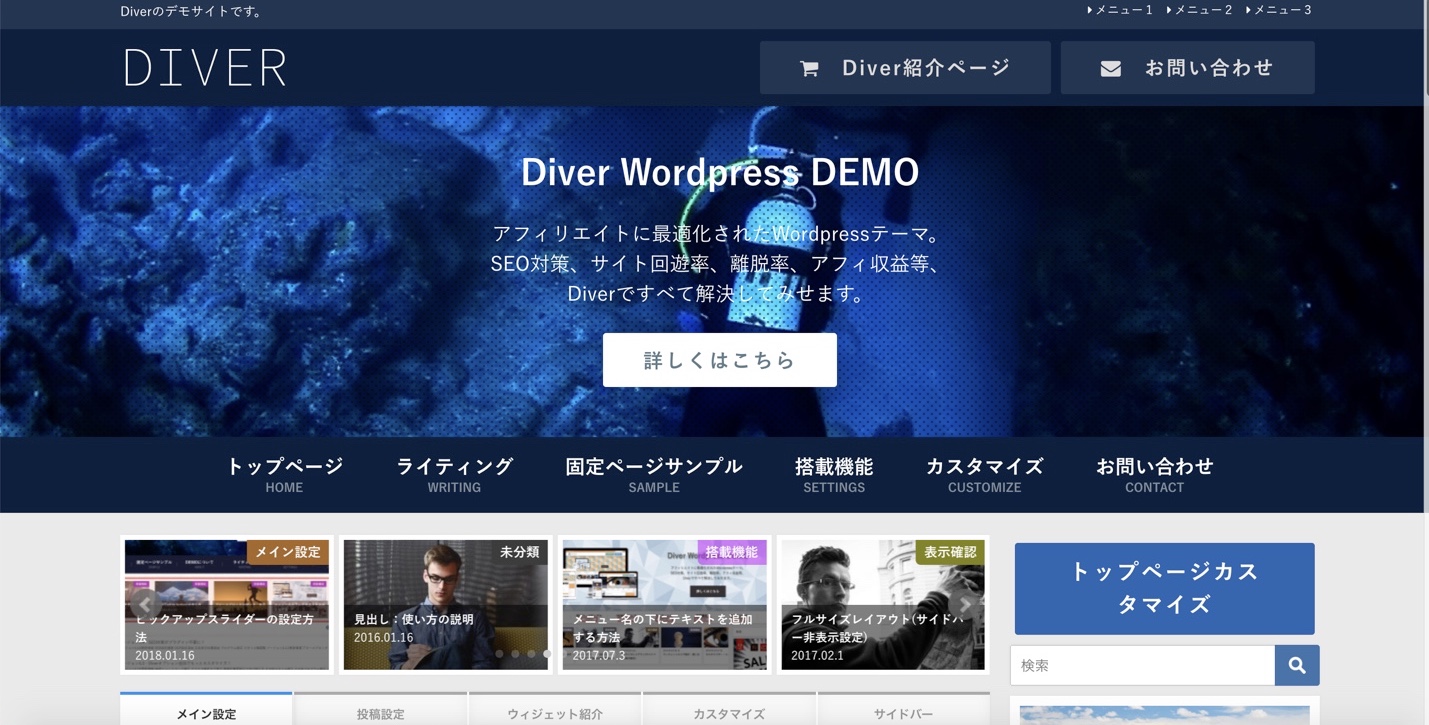The height and width of the screenshot is (725, 1429).
Task: Click the search magnifier icon
Action: coord(1296,664)
